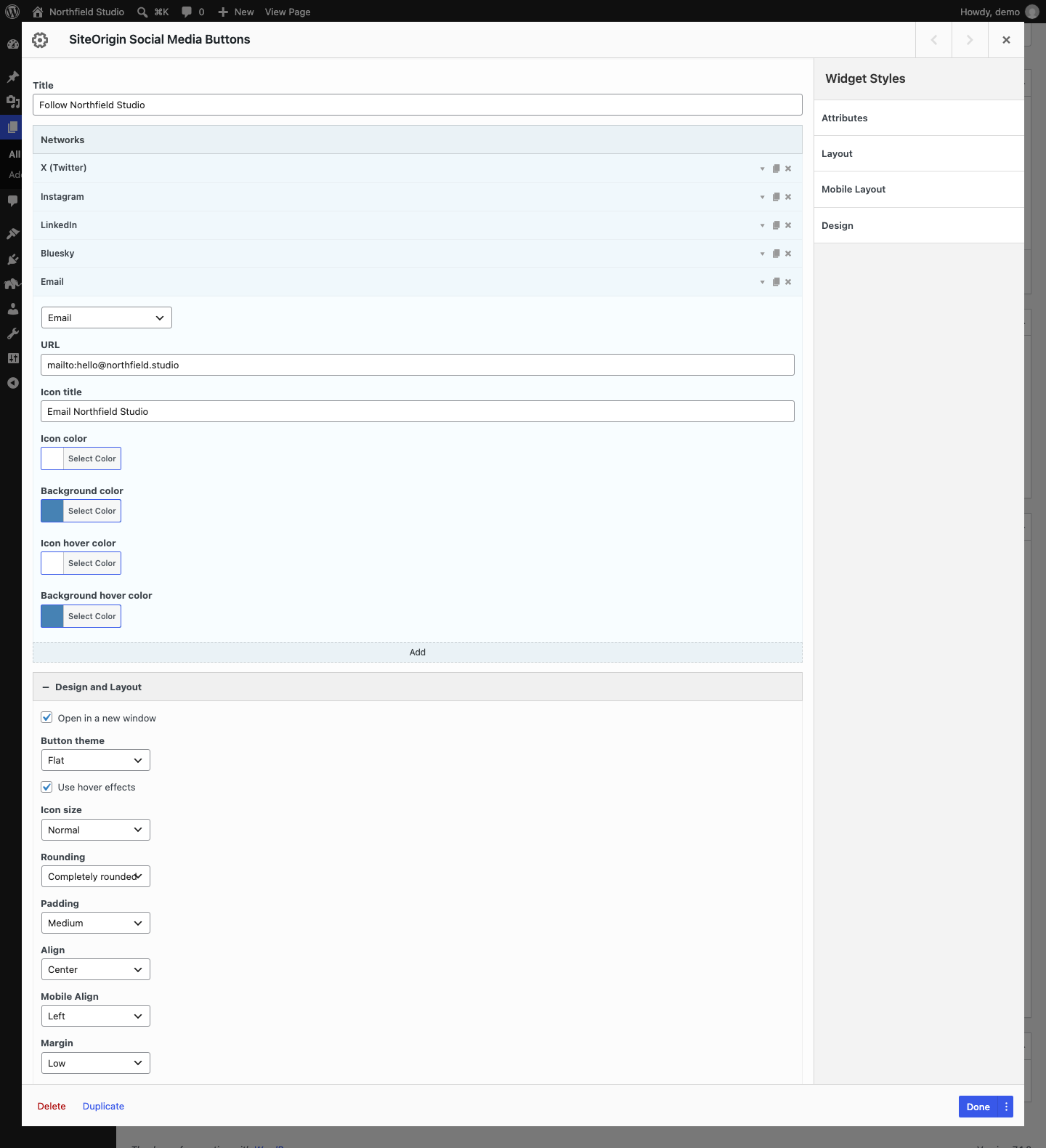Duplicate the Instagram network row
This screenshot has height=1148, width=1046.
coord(776,197)
